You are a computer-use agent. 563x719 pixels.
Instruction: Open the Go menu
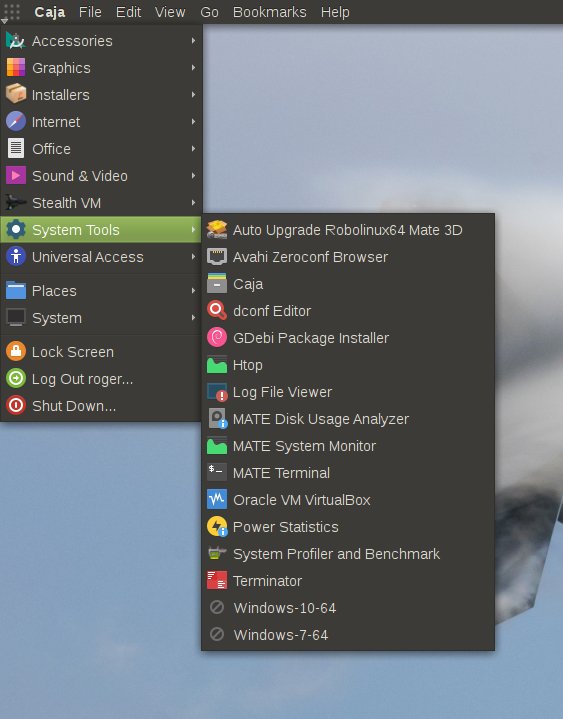pyautogui.click(x=209, y=12)
